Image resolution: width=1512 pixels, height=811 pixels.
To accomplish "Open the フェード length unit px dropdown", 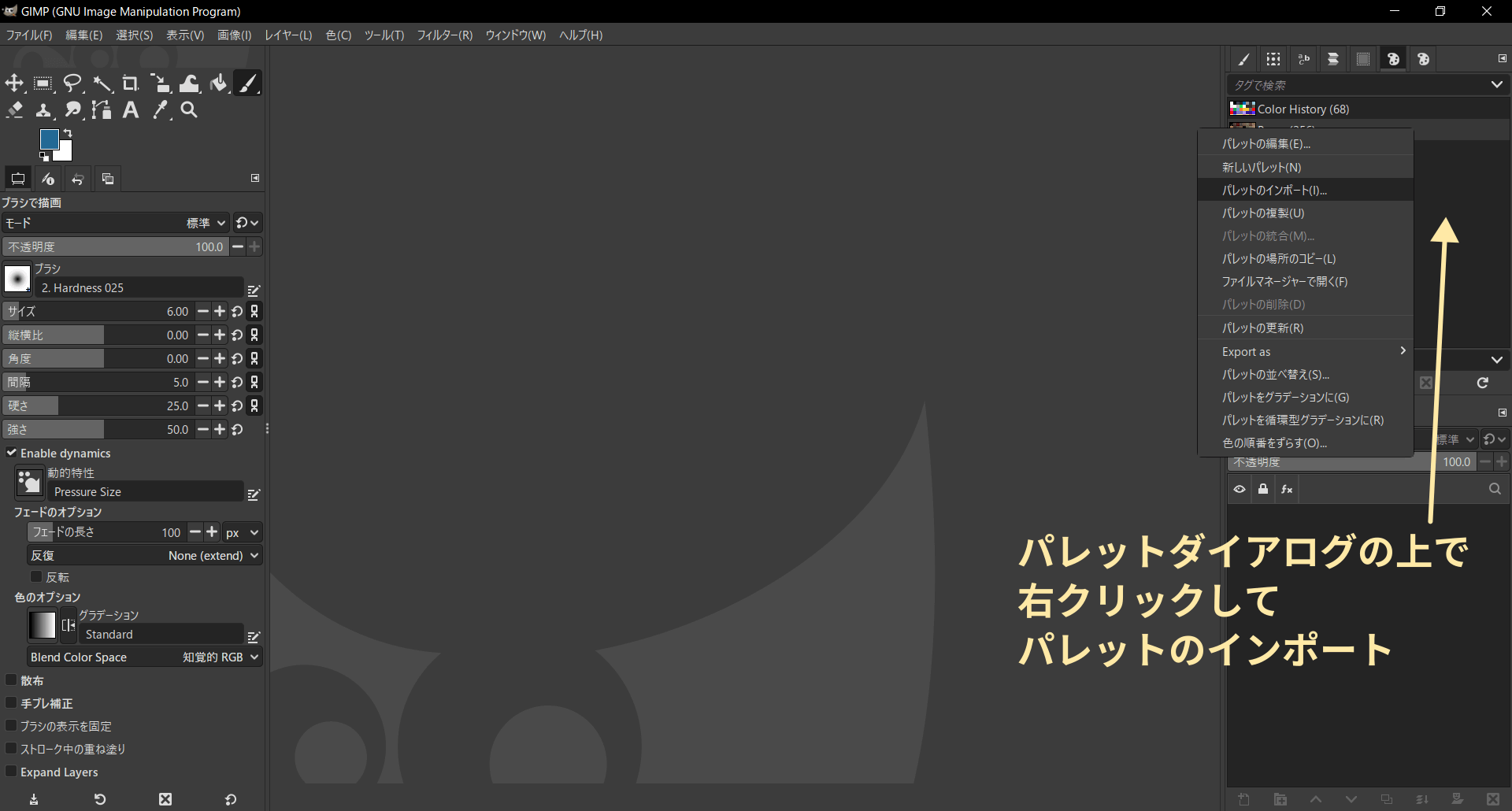I will [x=243, y=533].
